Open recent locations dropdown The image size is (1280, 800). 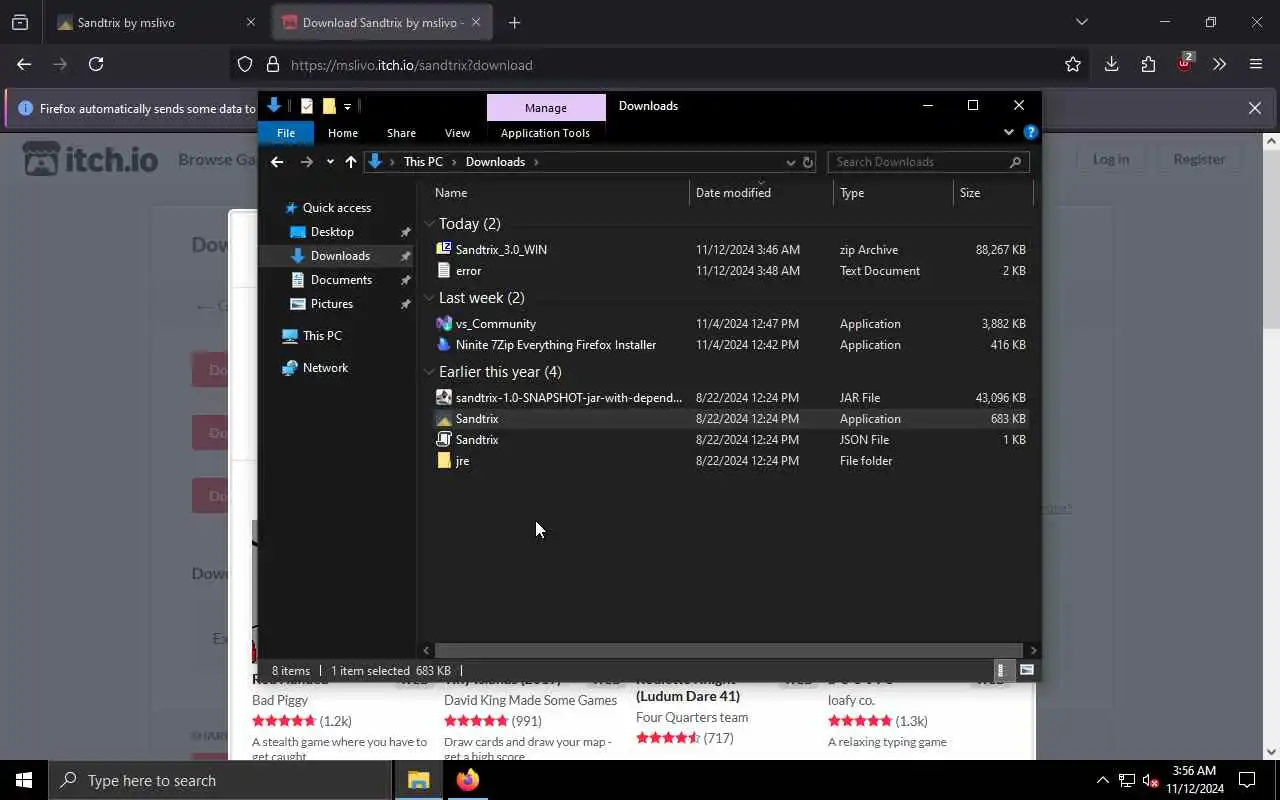(x=330, y=162)
